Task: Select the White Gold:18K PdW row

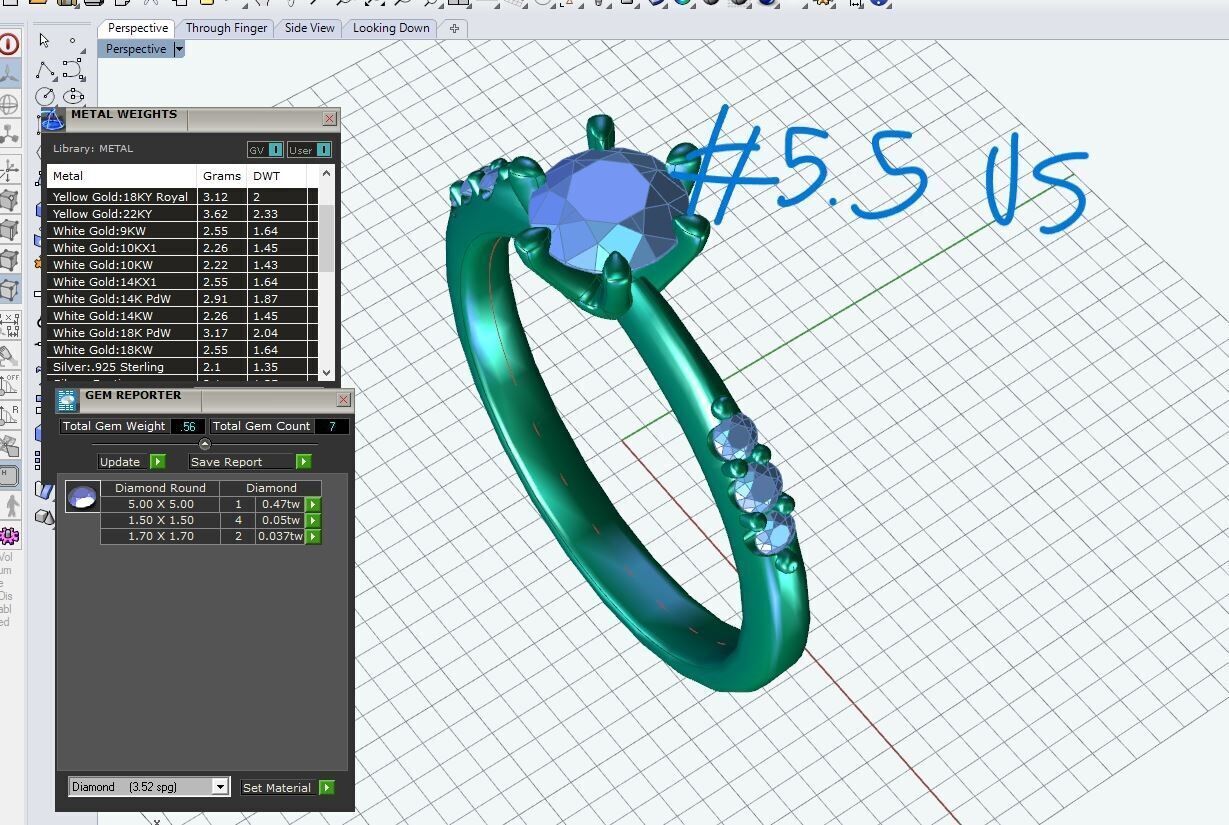Action: pos(182,333)
